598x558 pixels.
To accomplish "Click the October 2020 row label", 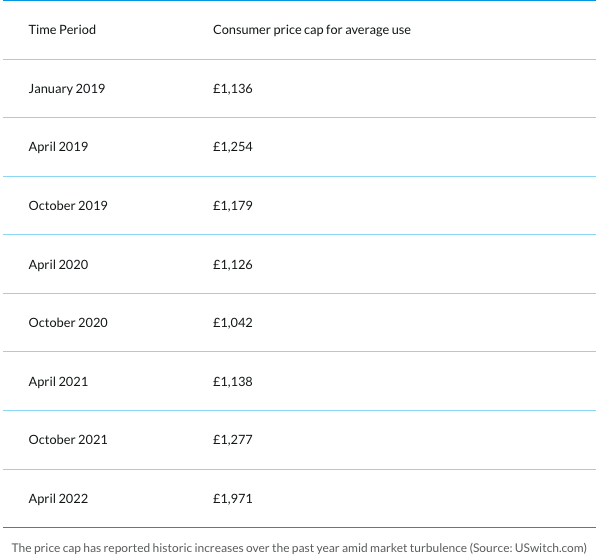I will 68,323.
